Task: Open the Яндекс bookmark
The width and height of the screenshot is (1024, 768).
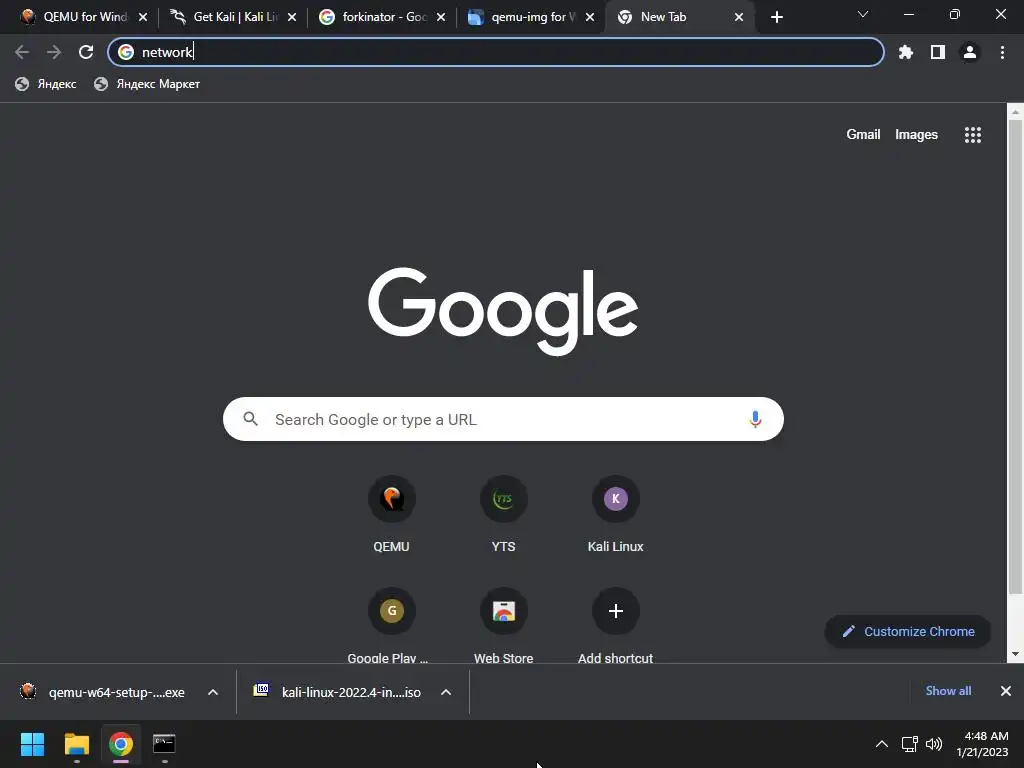Action: click(x=46, y=84)
